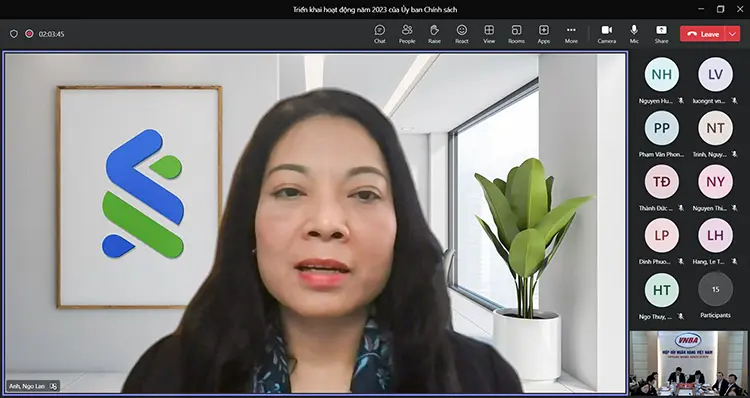Click the muted mic icon beside luongnt vn...

point(735,101)
